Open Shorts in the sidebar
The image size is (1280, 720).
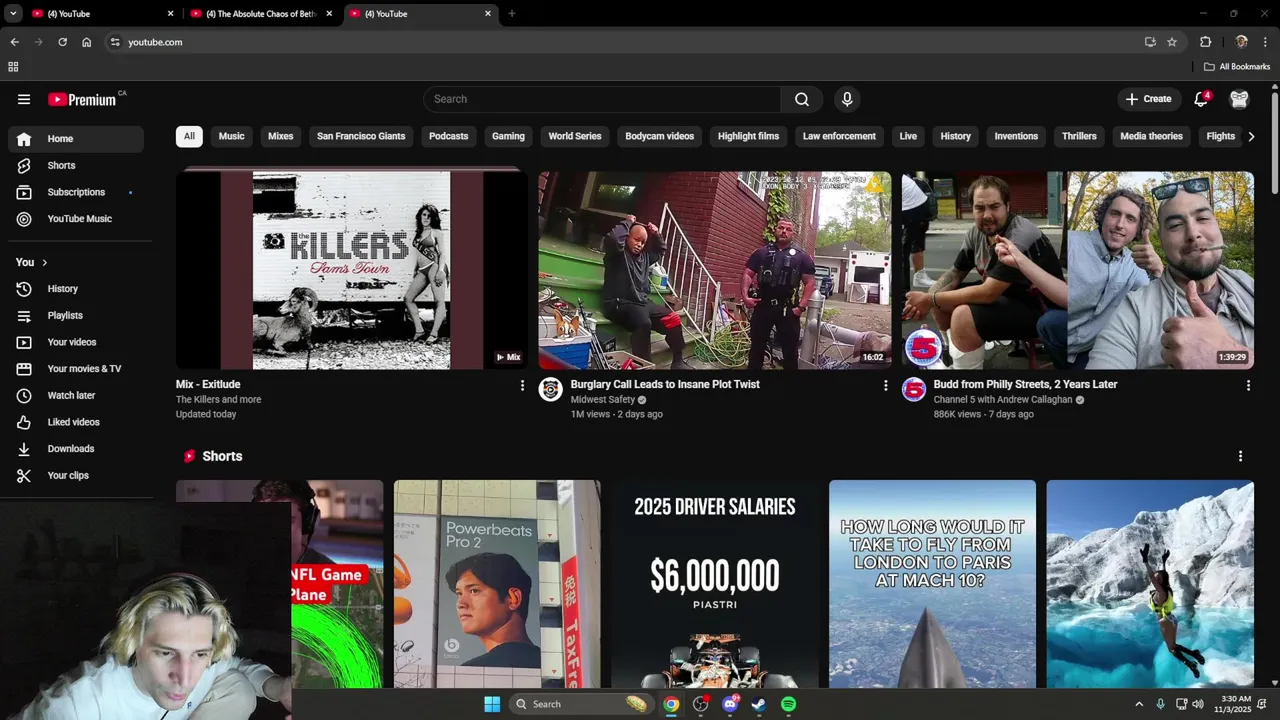coord(76,165)
